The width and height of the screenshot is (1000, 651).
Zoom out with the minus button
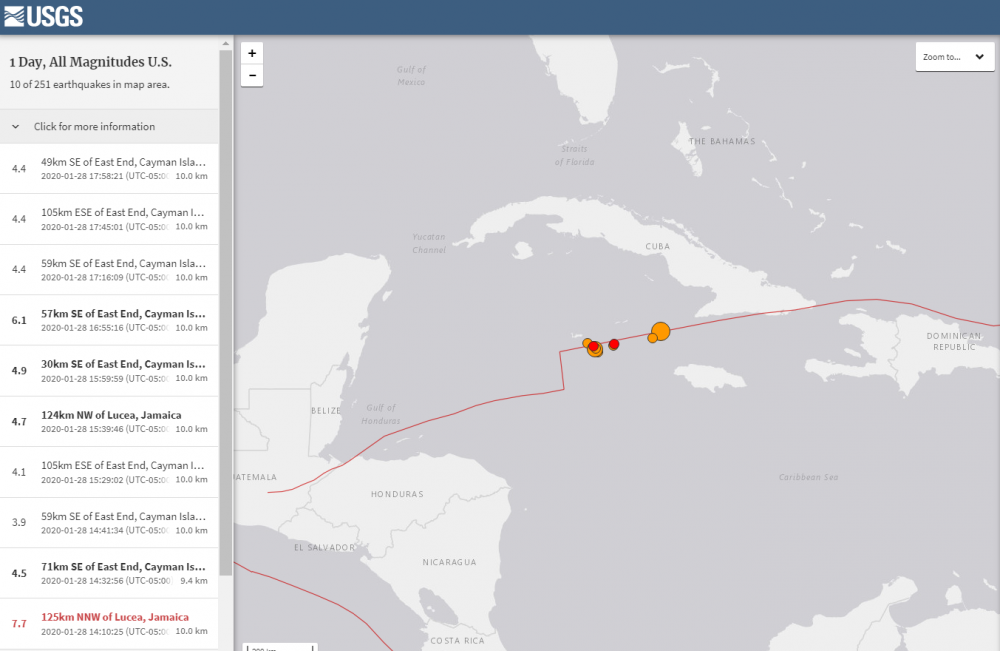[x=252, y=75]
